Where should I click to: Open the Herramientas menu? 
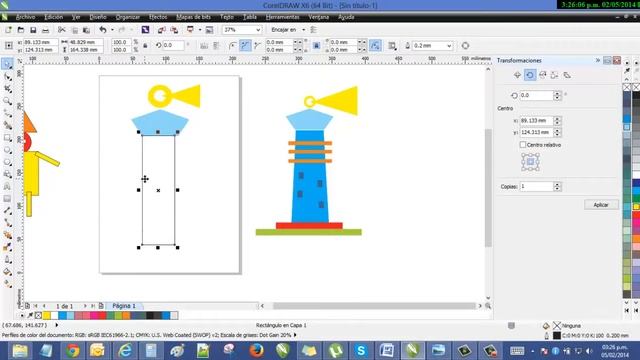(x=282, y=17)
